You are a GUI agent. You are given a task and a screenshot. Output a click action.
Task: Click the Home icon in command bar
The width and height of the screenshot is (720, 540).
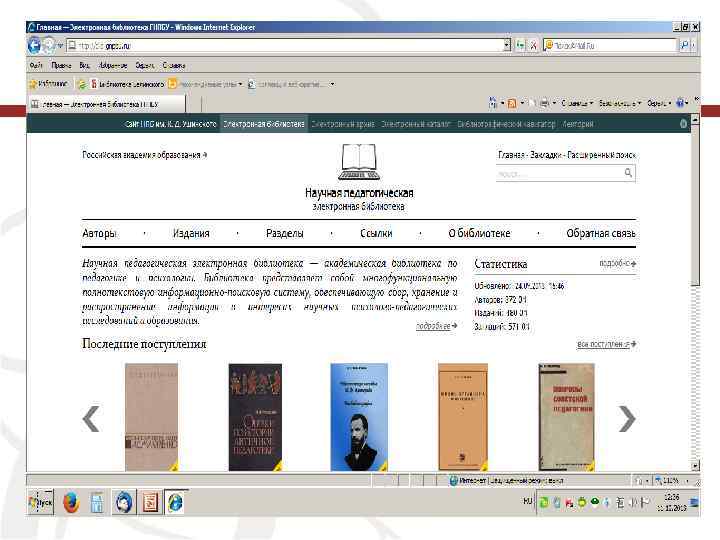(x=492, y=103)
